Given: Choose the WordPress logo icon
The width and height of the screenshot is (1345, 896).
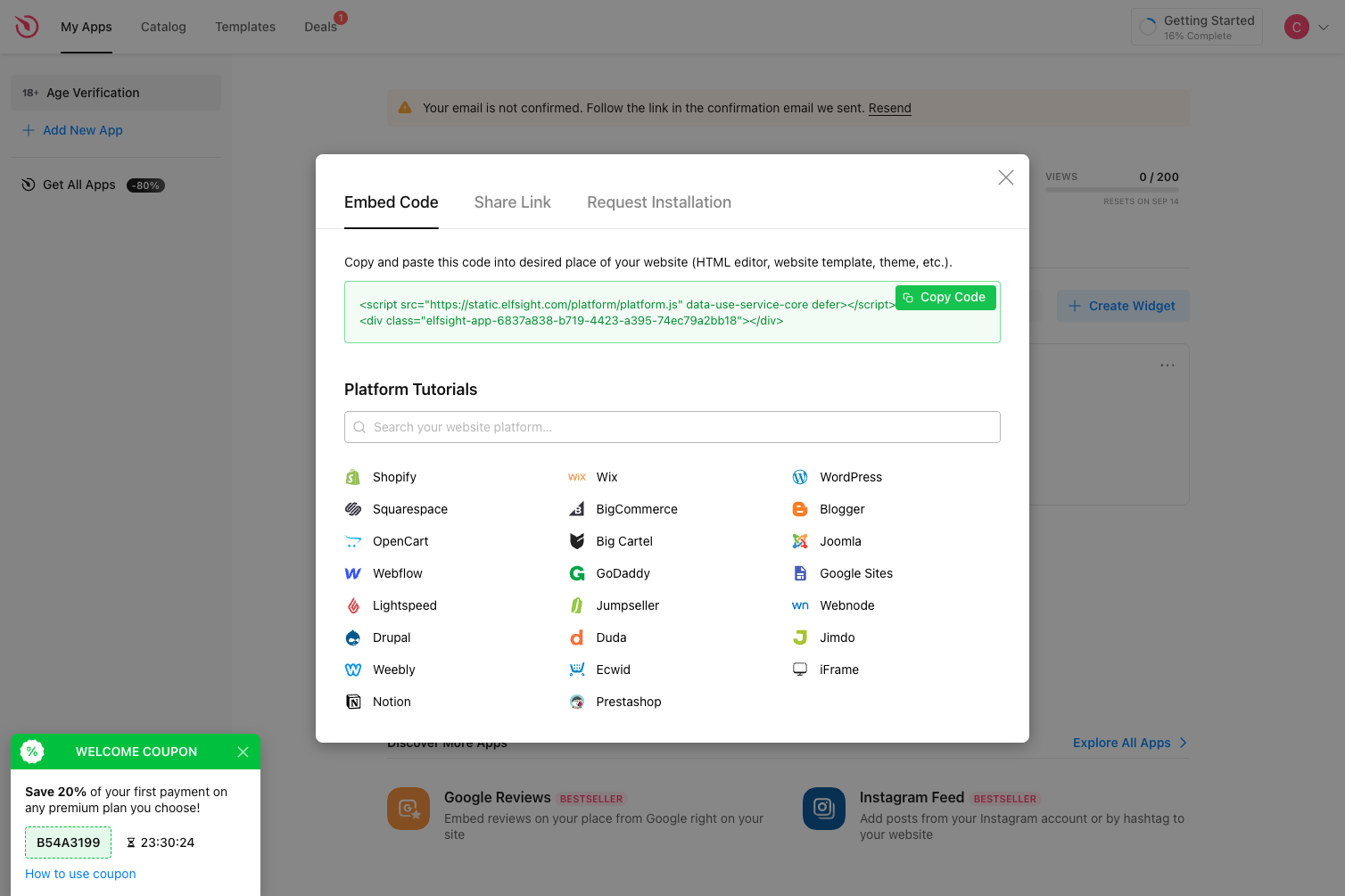Looking at the screenshot, I should tap(800, 477).
